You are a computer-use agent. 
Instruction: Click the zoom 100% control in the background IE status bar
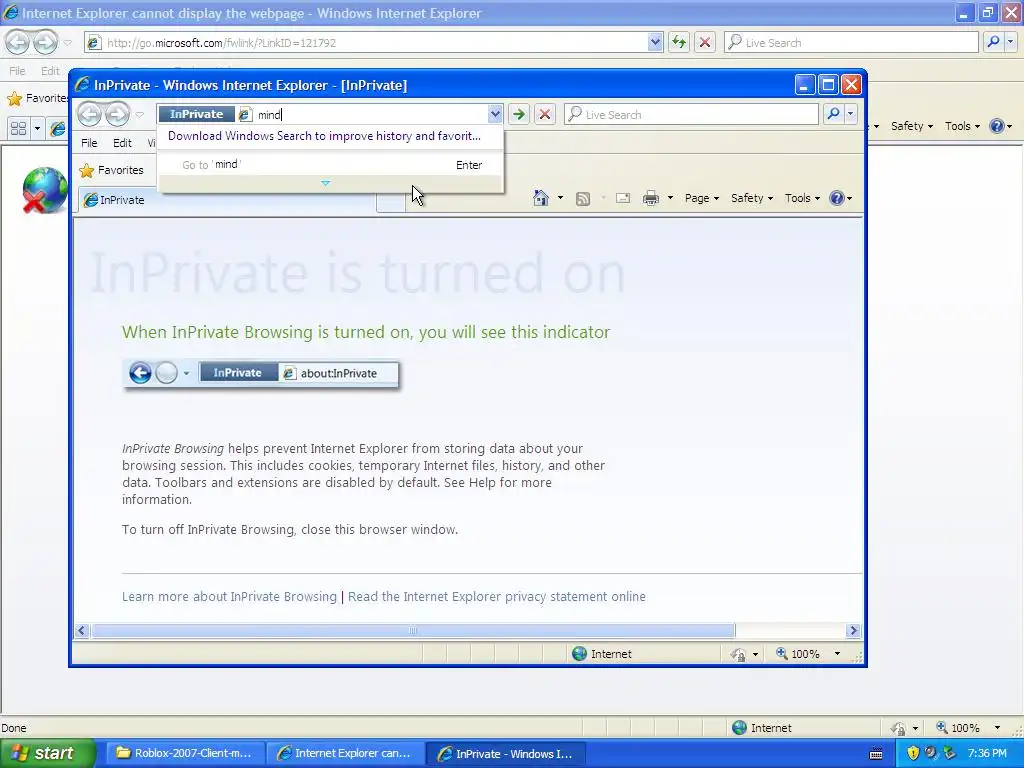pos(958,728)
